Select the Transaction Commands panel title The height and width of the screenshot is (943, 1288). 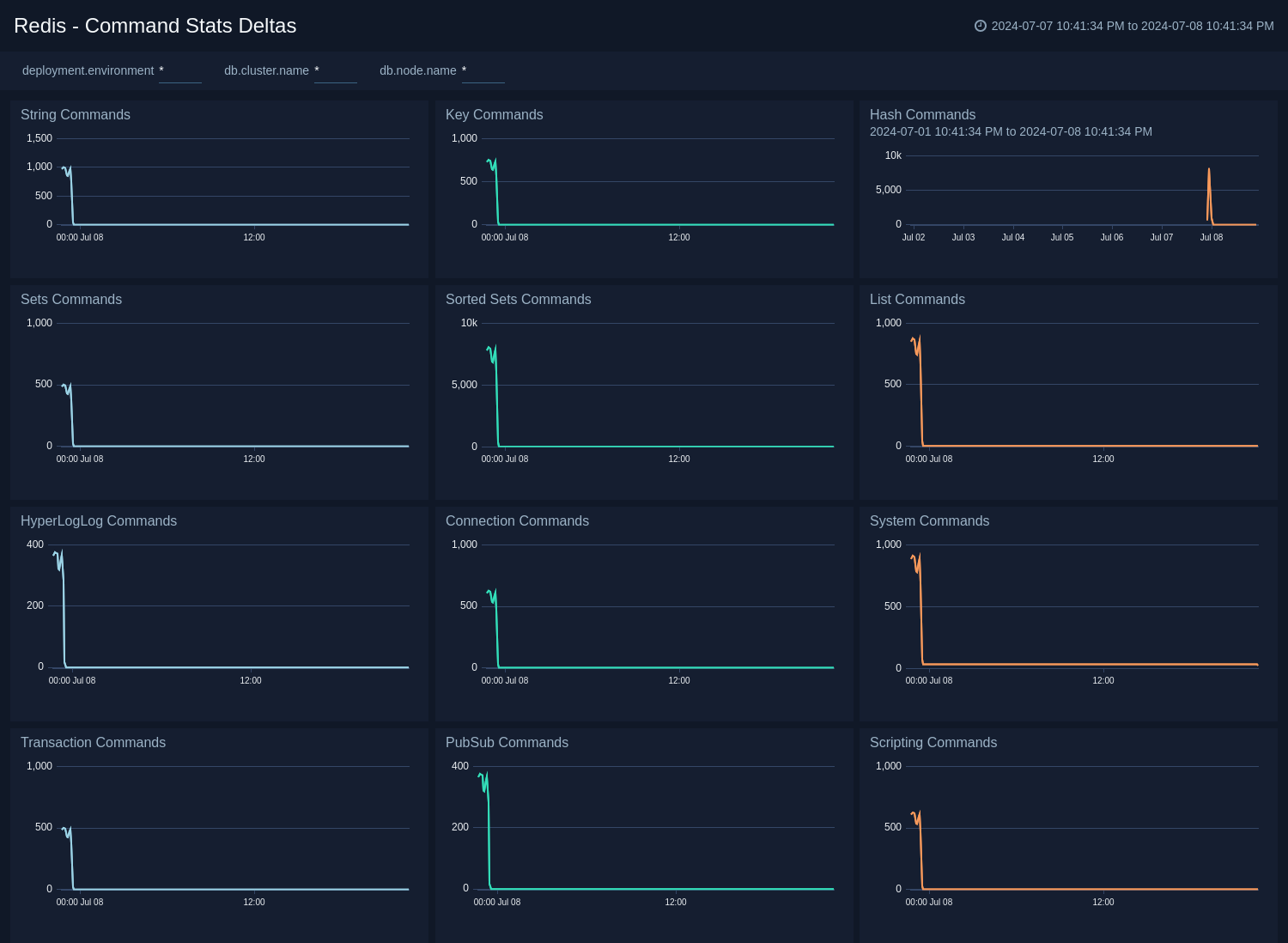pos(94,743)
